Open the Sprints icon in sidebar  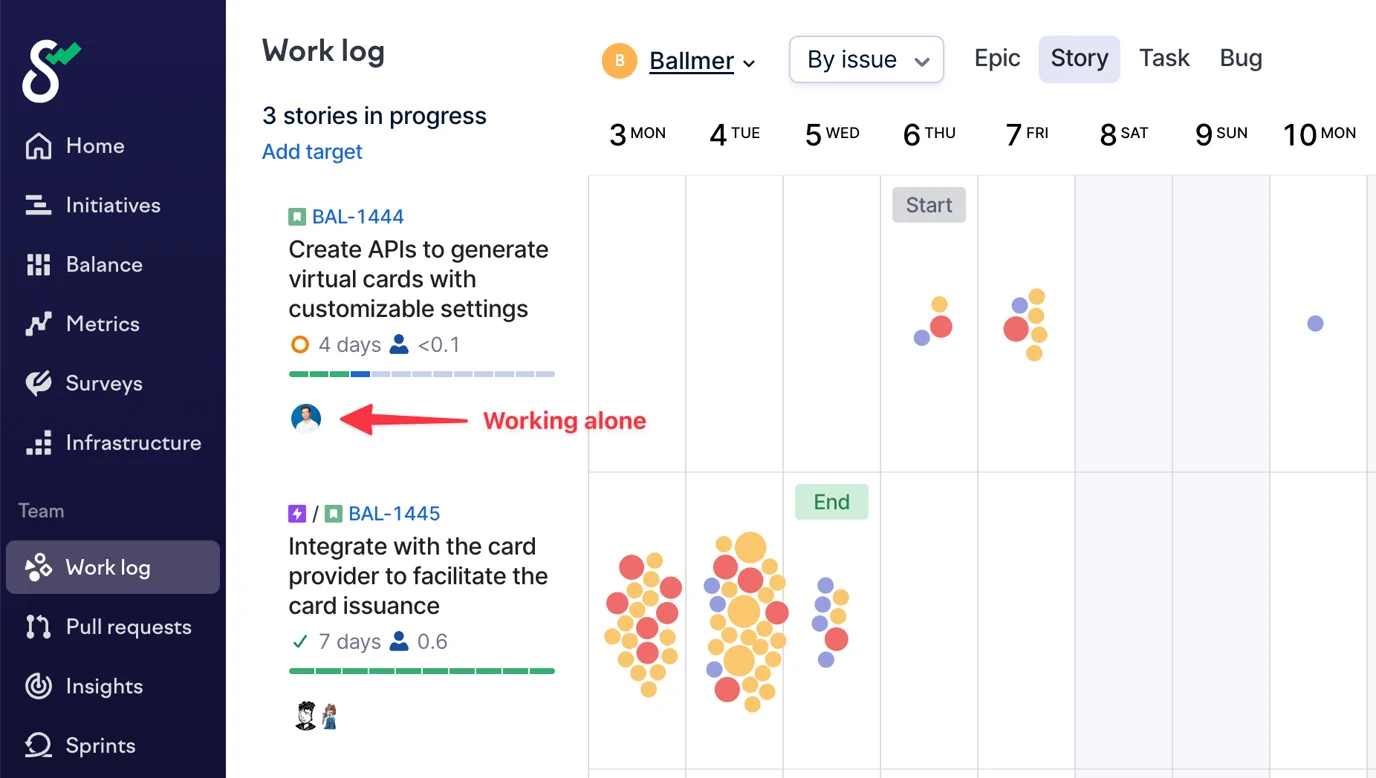(x=38, y=746)
